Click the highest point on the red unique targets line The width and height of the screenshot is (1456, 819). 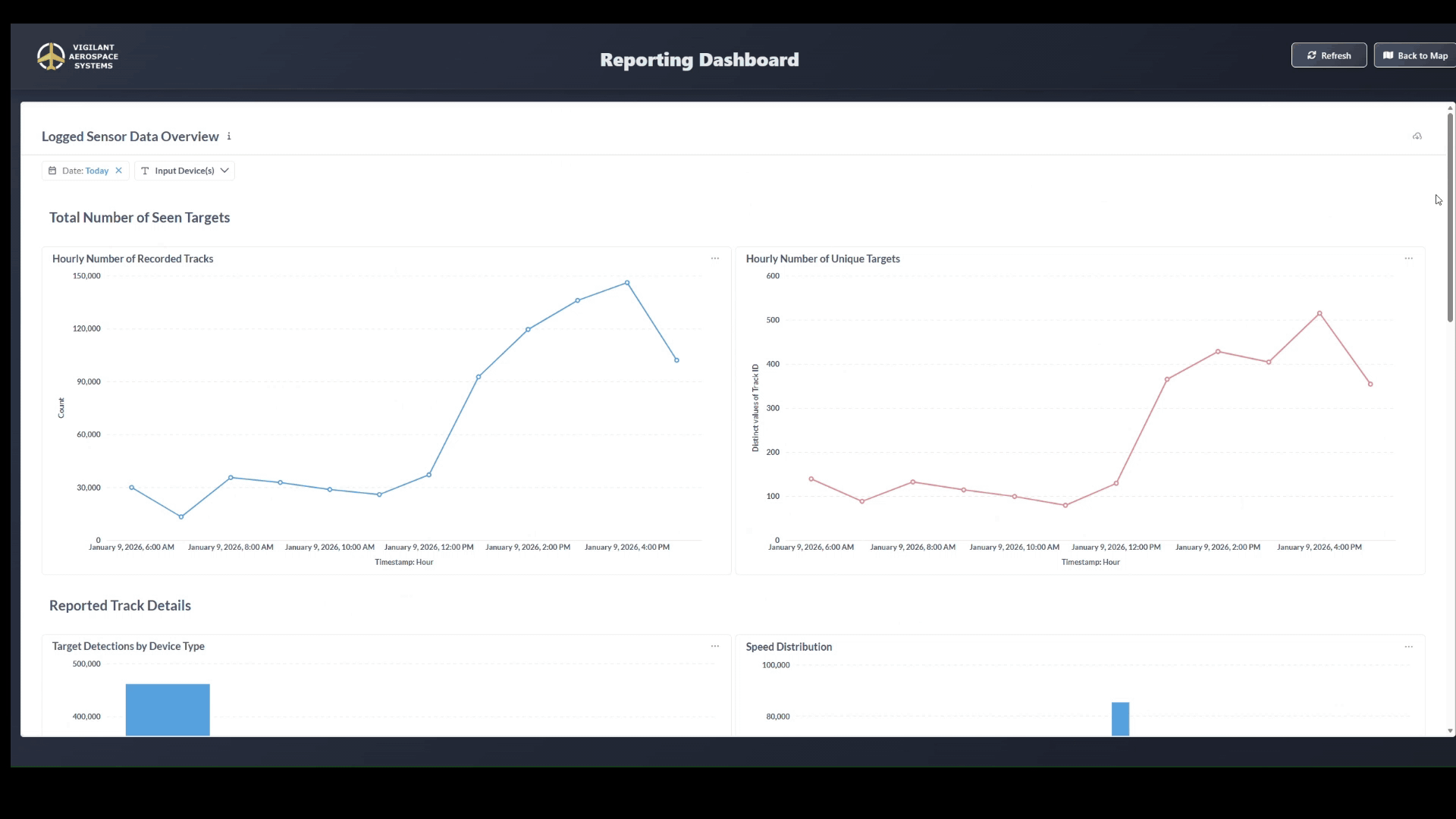[1319, 313]
